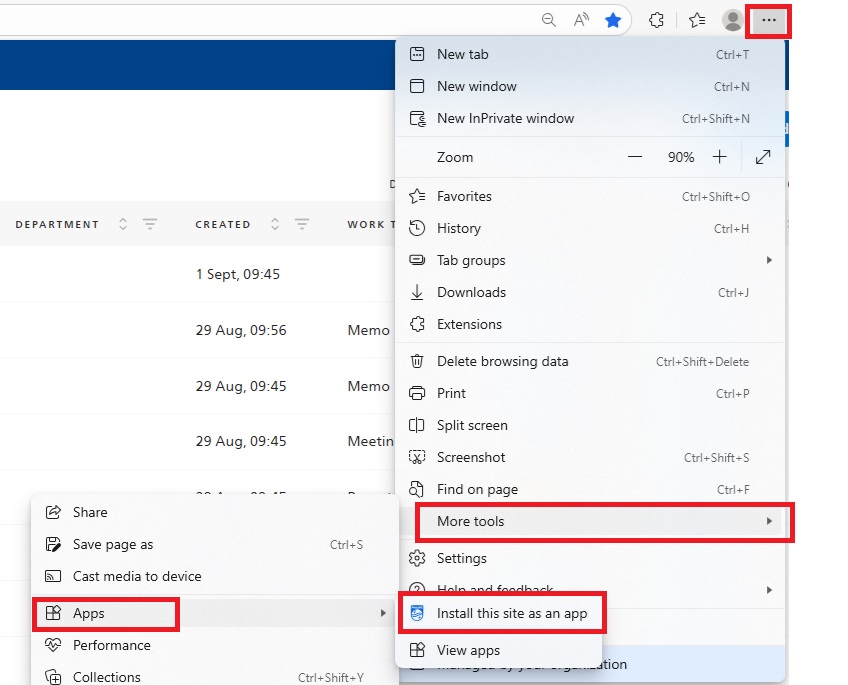
Task: Click the 90% zoom value
Action: (681, 157)
